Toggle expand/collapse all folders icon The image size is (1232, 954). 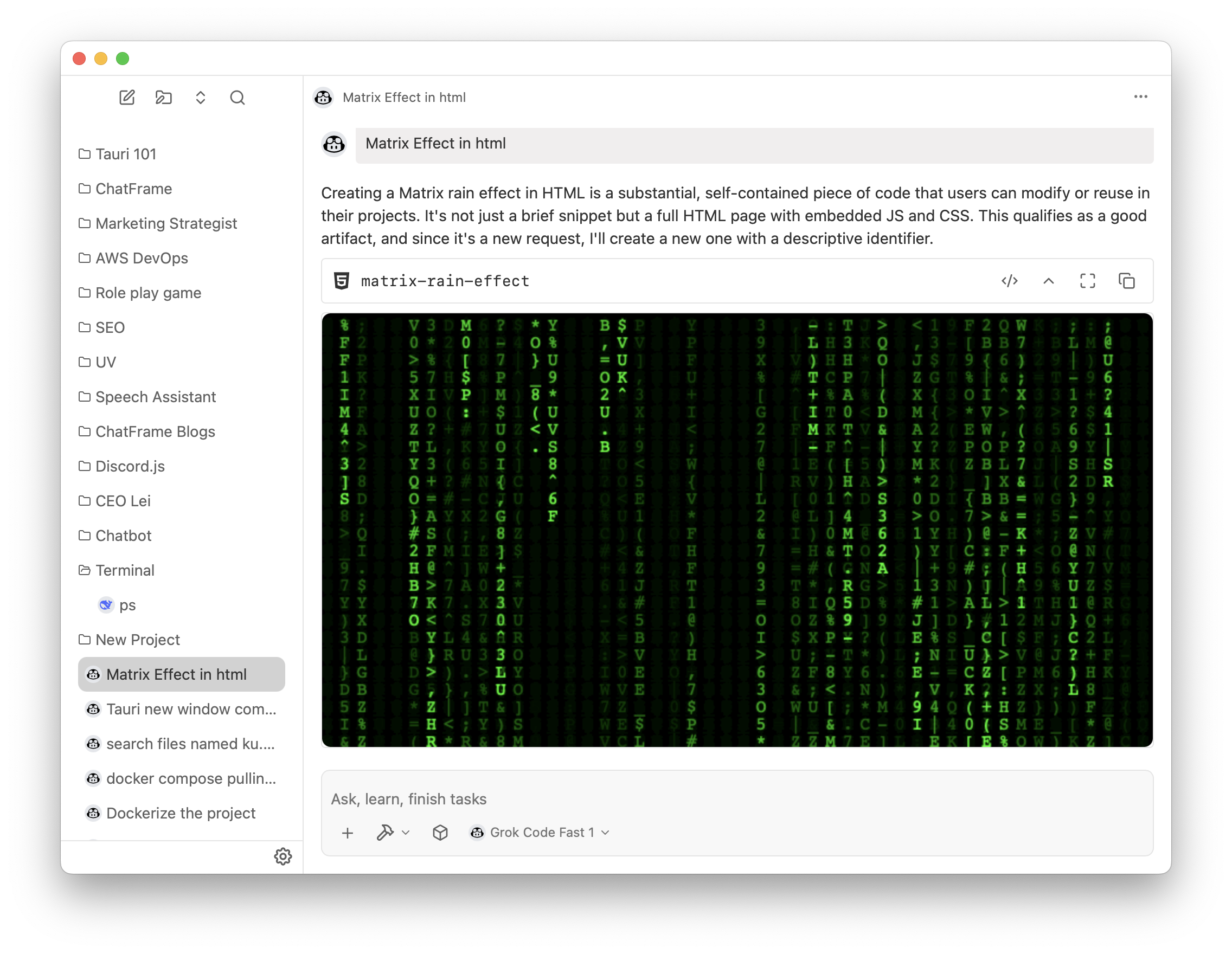[200, 98]
